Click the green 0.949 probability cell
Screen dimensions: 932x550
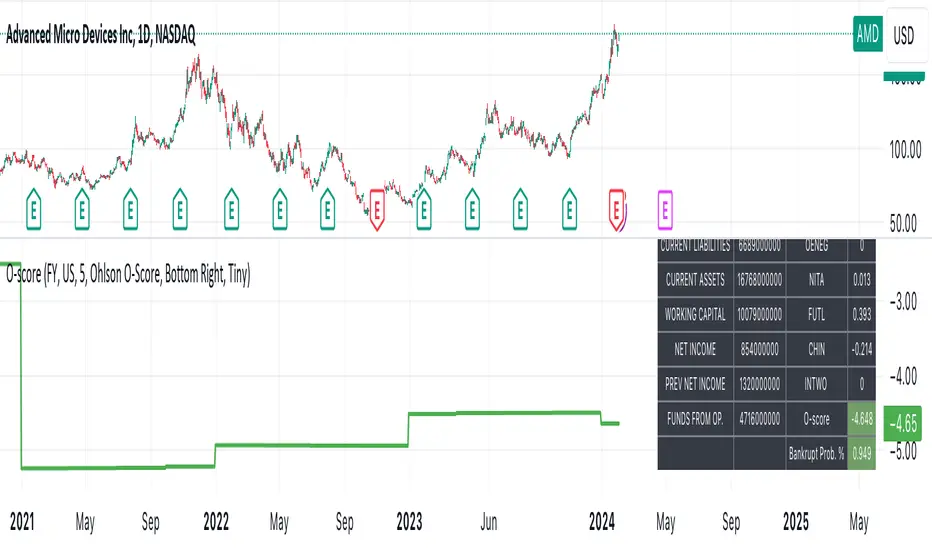tap(861, 454)
